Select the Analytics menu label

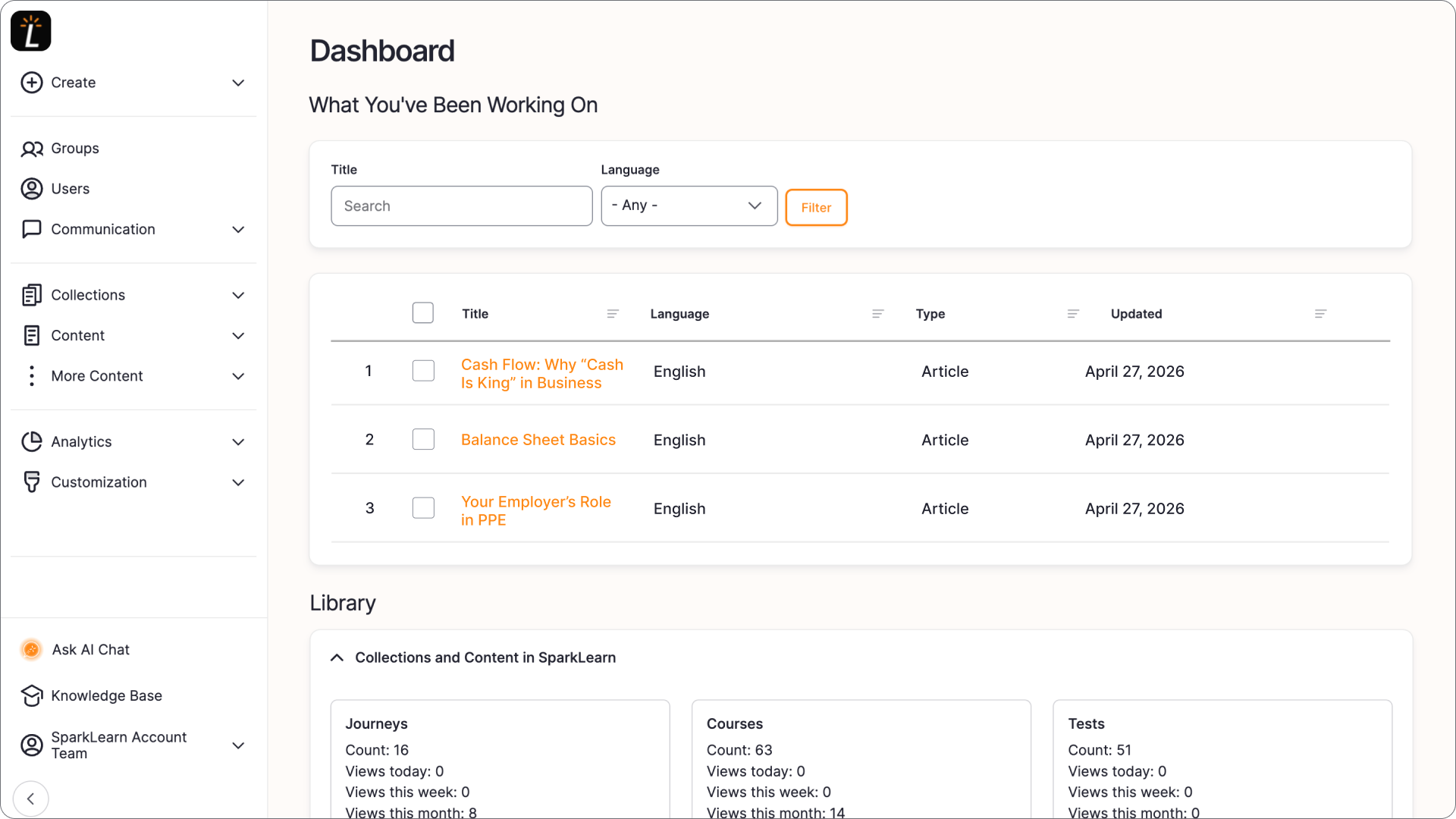point(81,441)
